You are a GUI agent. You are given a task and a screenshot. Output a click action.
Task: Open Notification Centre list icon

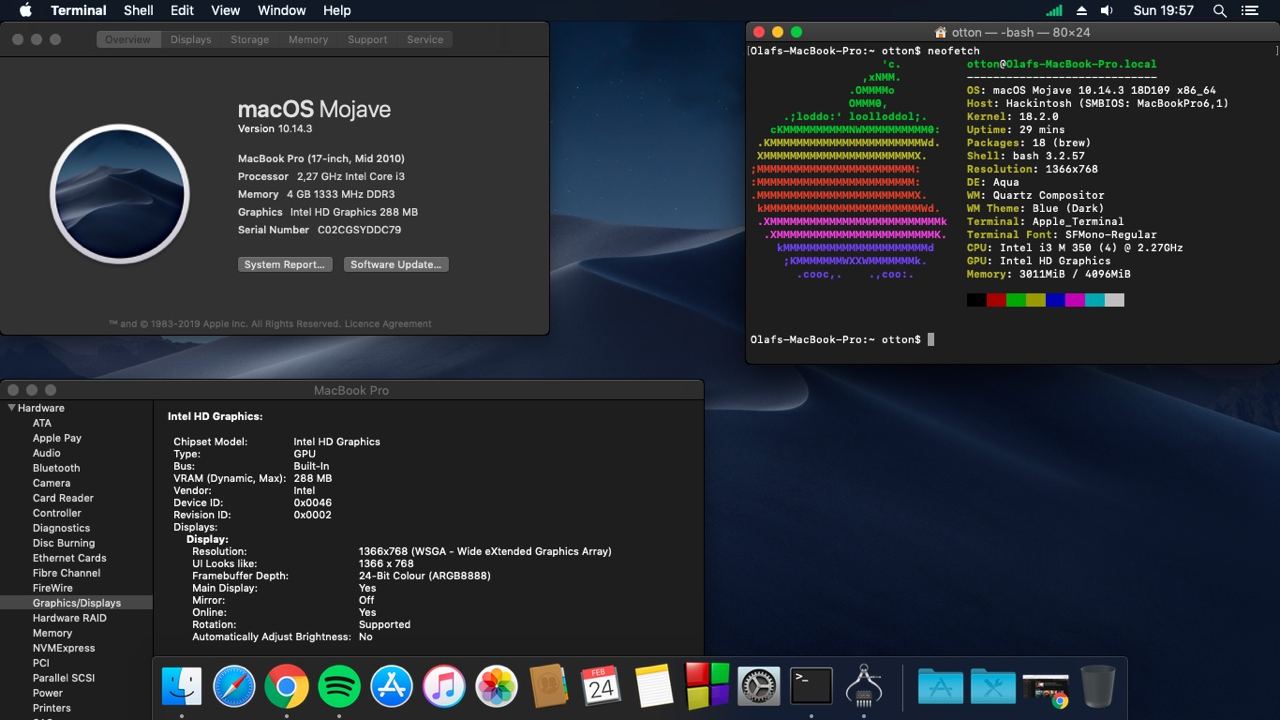coord(1250,11)
